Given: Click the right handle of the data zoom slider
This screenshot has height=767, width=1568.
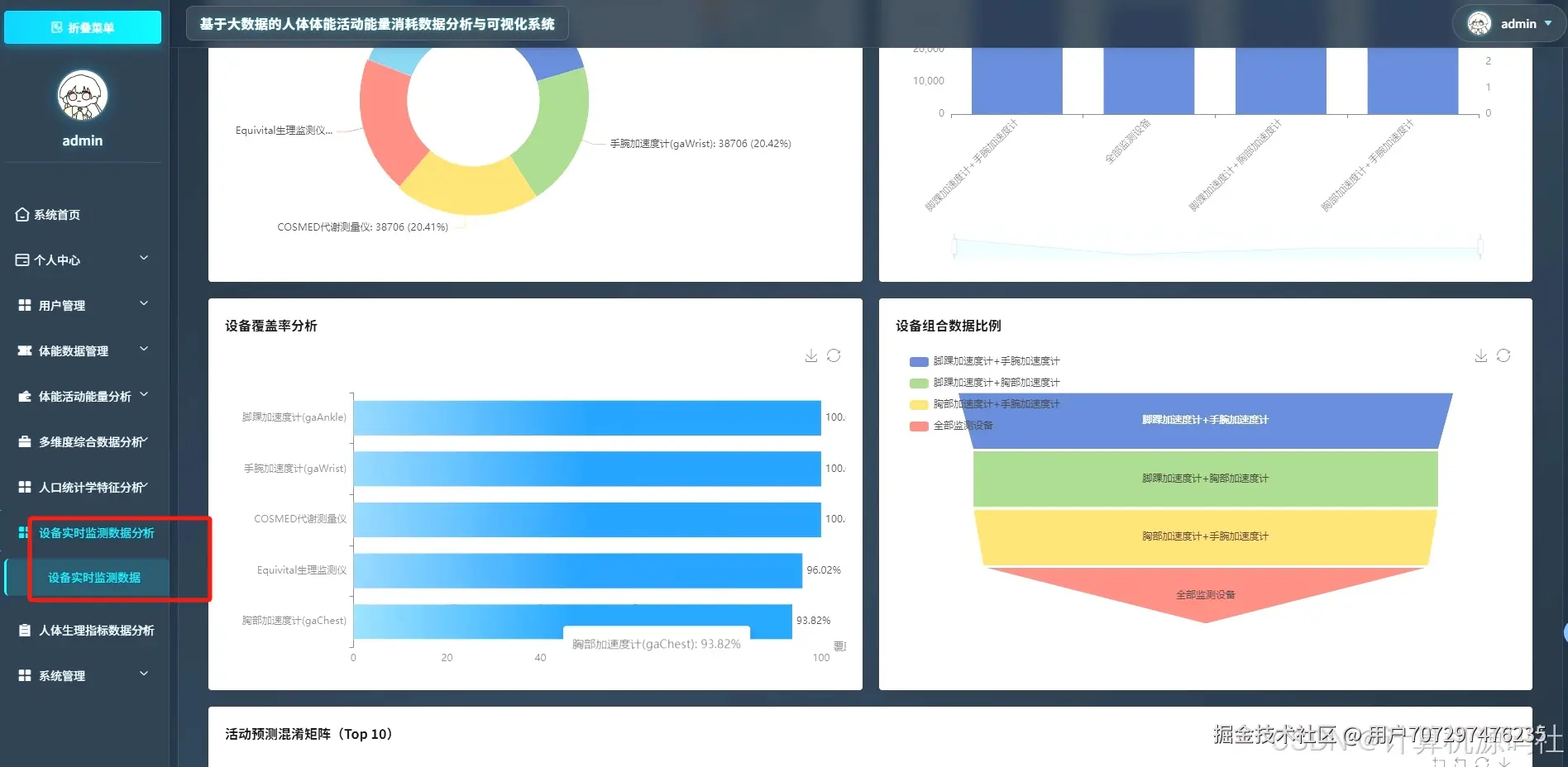Looking at the screenshot, I should pyautogui.click(x=1480, y=246).
